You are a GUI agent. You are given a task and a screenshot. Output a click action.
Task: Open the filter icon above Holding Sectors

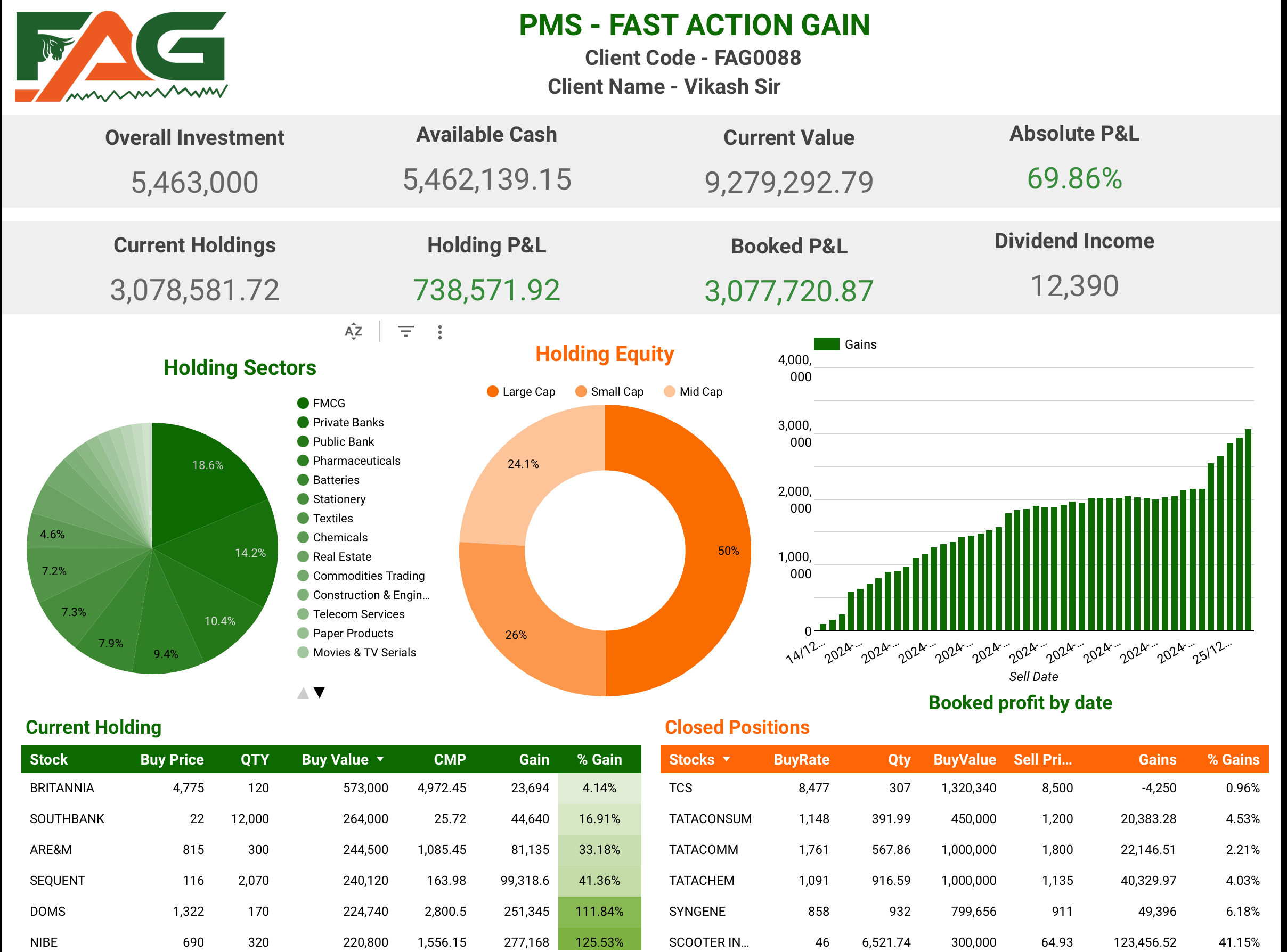click(x=405, y=331)
